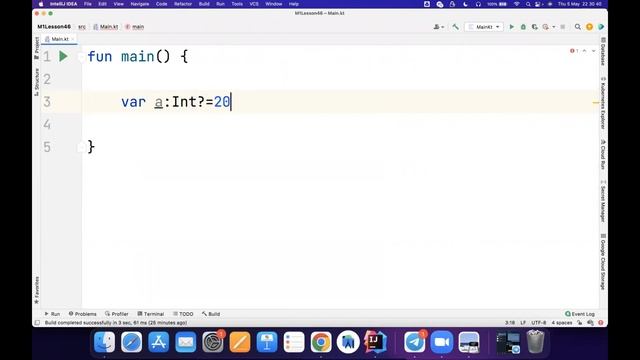640x360 pixels.
Task: Open the MainKt run configuration dropdown
Action: coord(484,27)
